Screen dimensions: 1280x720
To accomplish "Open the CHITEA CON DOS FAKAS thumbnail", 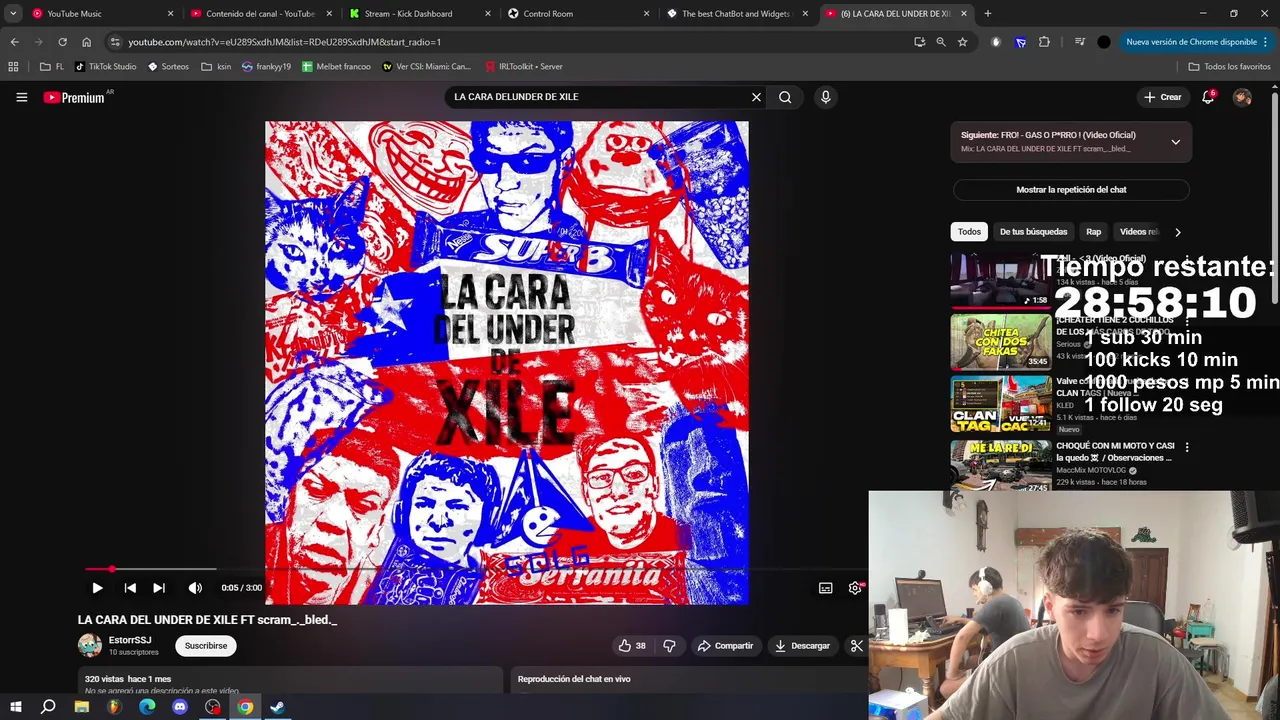I will [1001, 342].
